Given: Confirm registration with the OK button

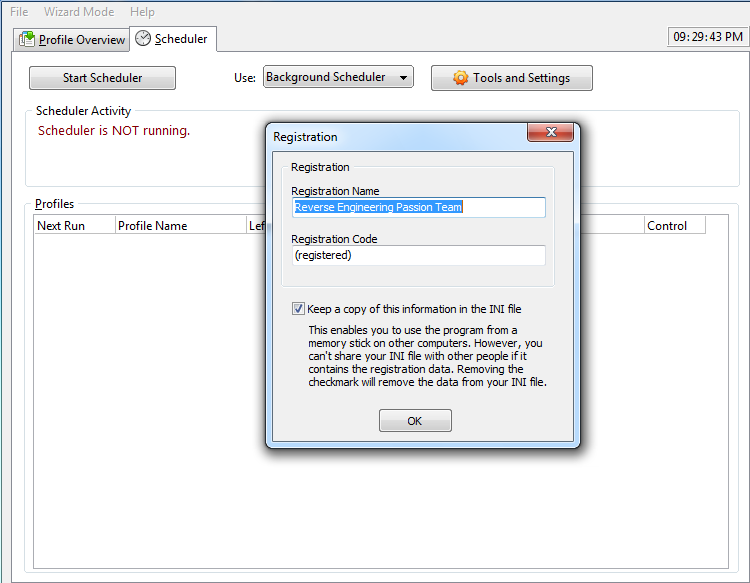Looking at the screenshot, I should click(415, 421).
